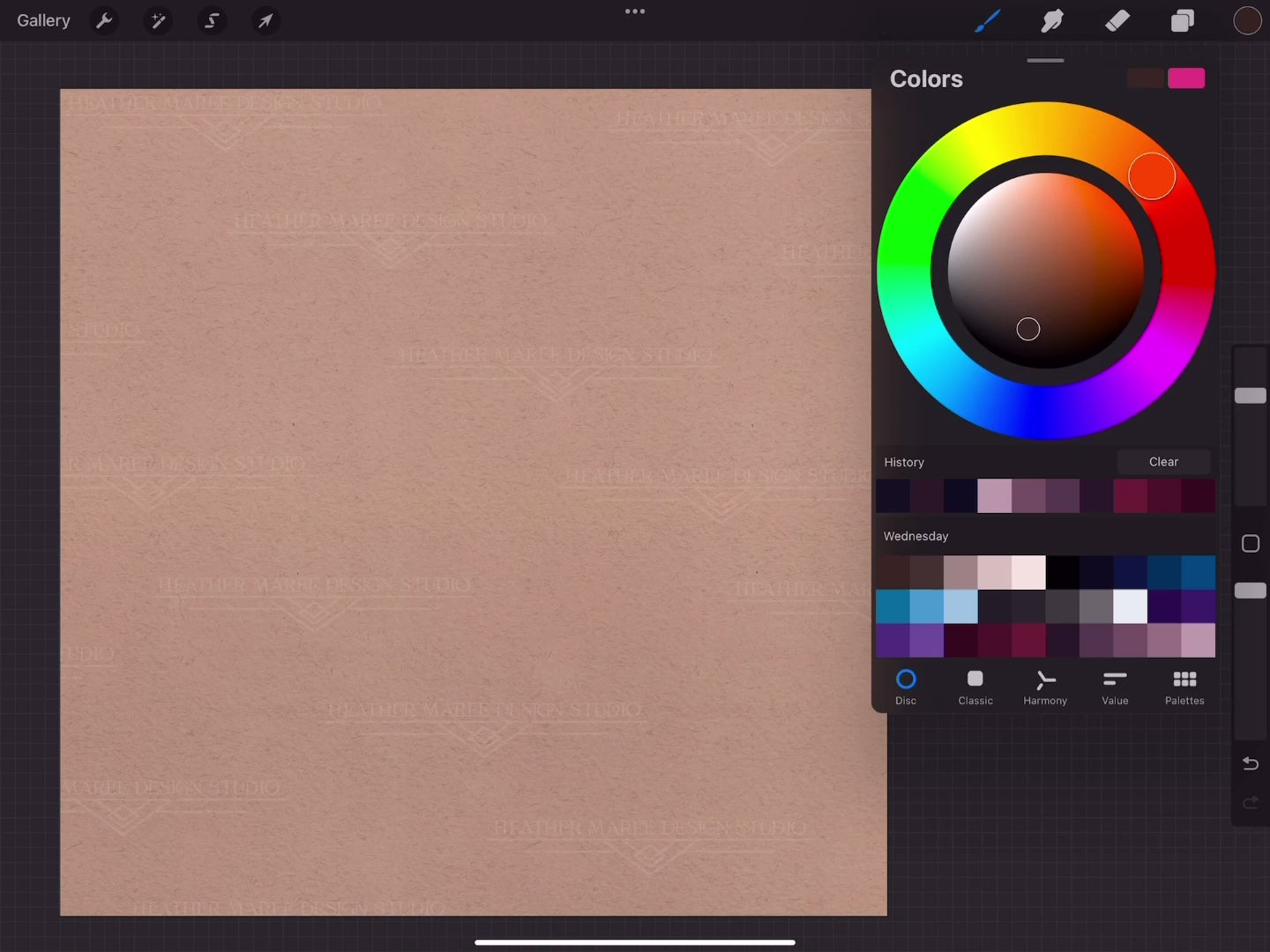Click the brush size slider handle
The height and width of the screenshot is (952, 1270).
1250,396
